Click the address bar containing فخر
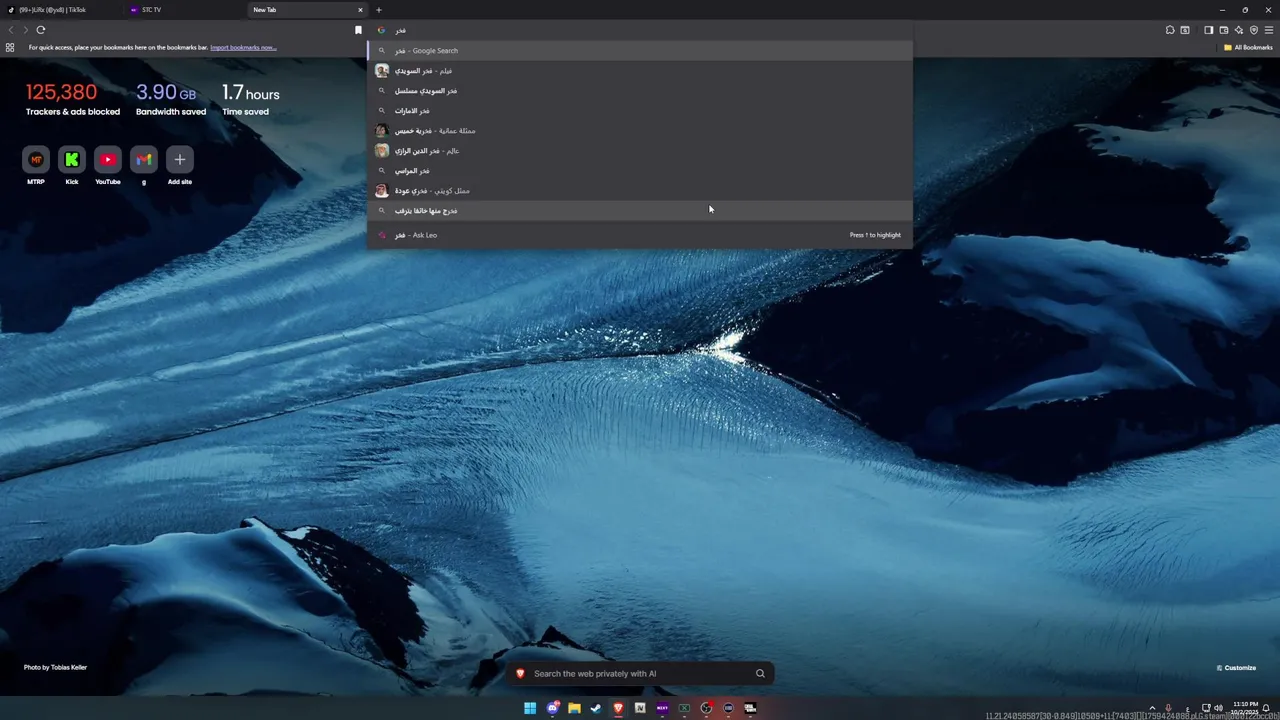The width and height of the screenshot is (1280, 720). [x=640, y=30]
